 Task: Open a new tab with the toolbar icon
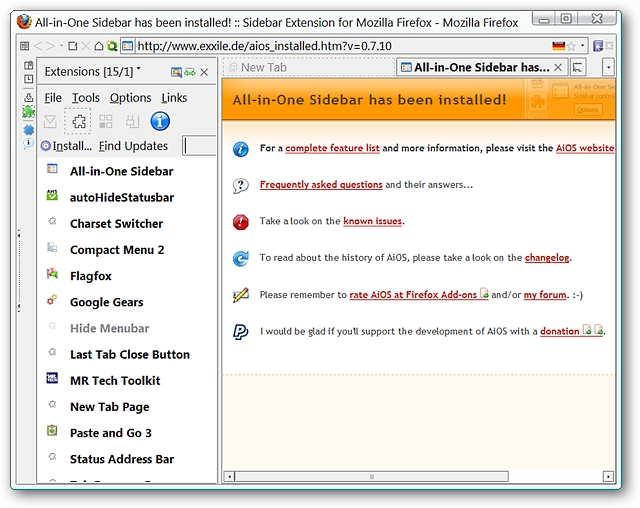tap(73, 46)
